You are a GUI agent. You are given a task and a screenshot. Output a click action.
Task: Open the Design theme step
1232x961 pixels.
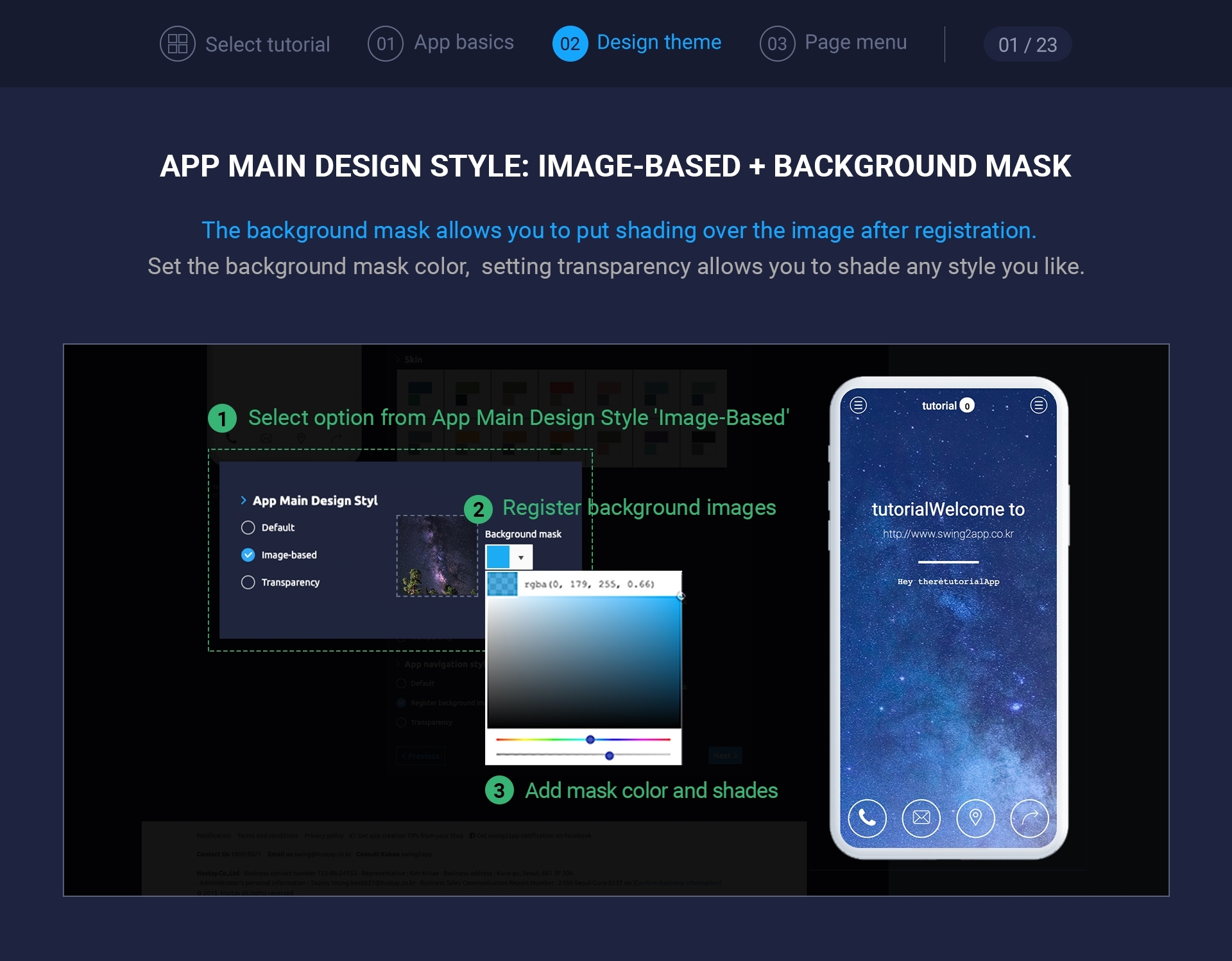point(658,42)
